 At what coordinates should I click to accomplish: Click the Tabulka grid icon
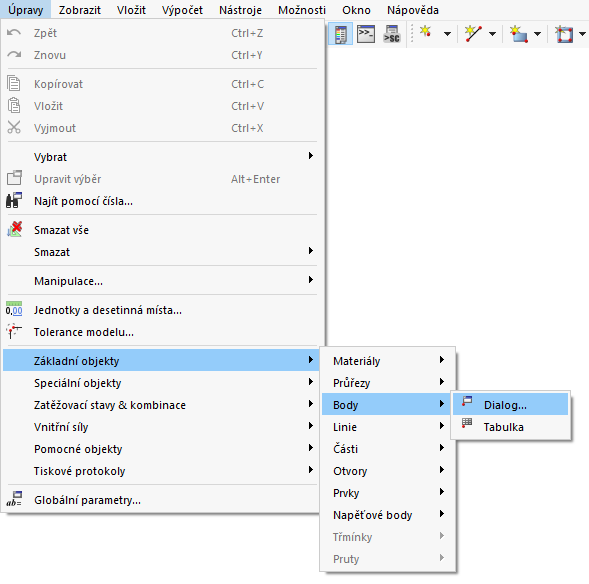click(467, 423)
